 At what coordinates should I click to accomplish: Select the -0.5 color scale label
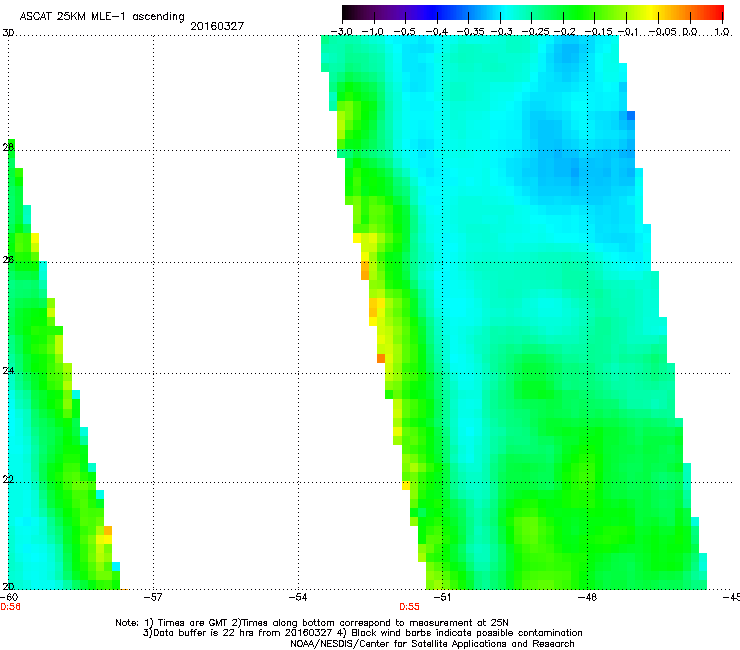(x=405, y=32)
